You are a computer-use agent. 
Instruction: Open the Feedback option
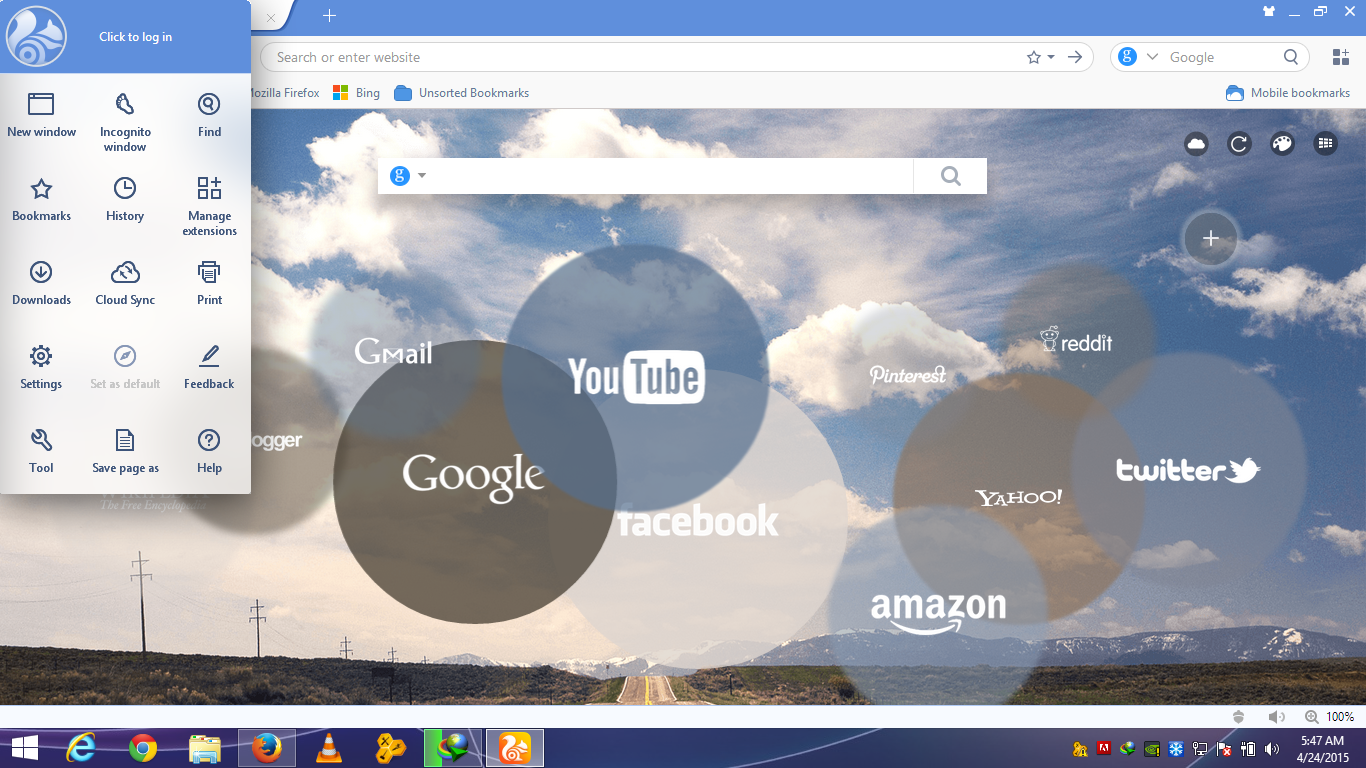click(209, 367)
